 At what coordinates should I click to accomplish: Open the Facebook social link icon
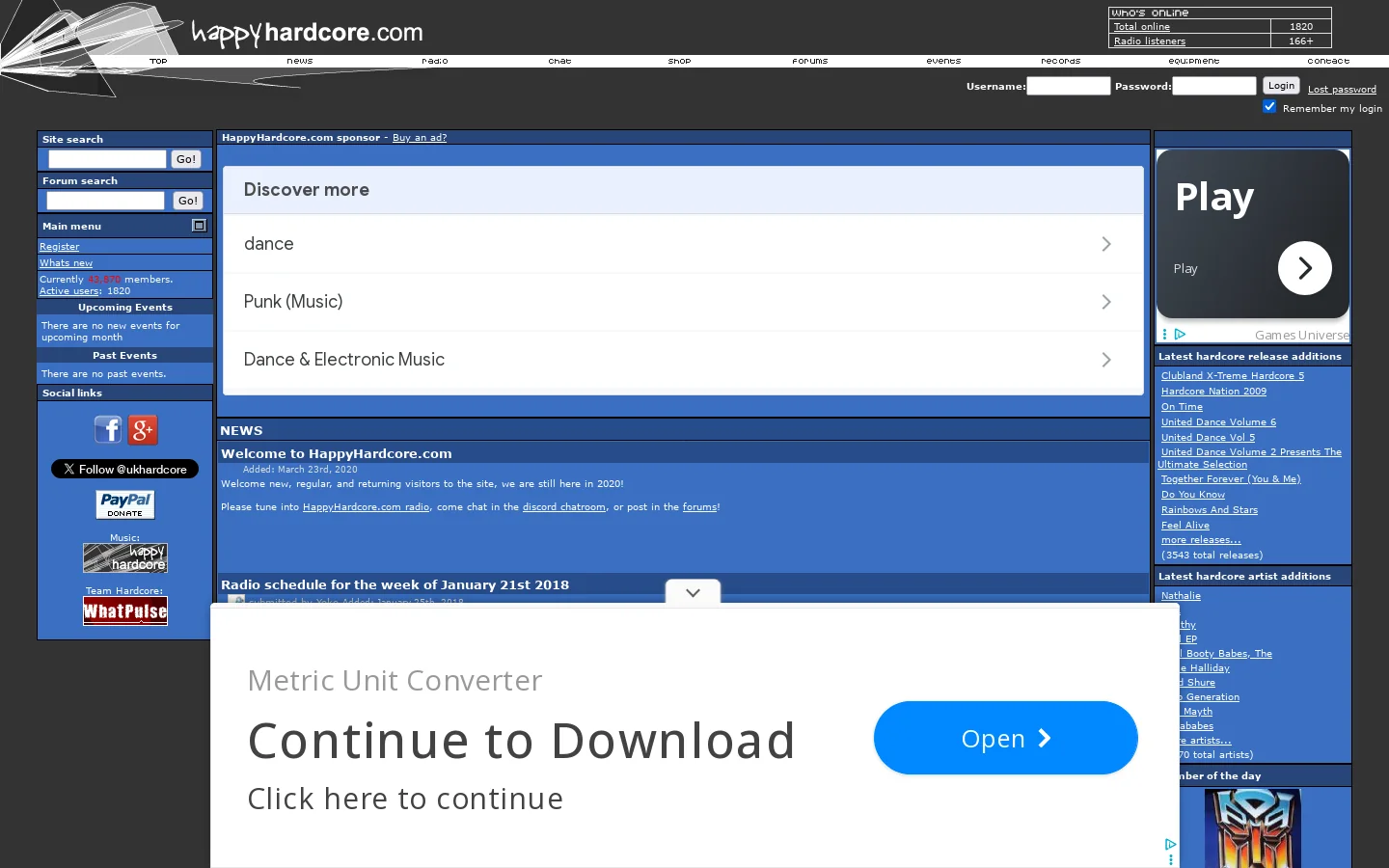pos(108,429)
